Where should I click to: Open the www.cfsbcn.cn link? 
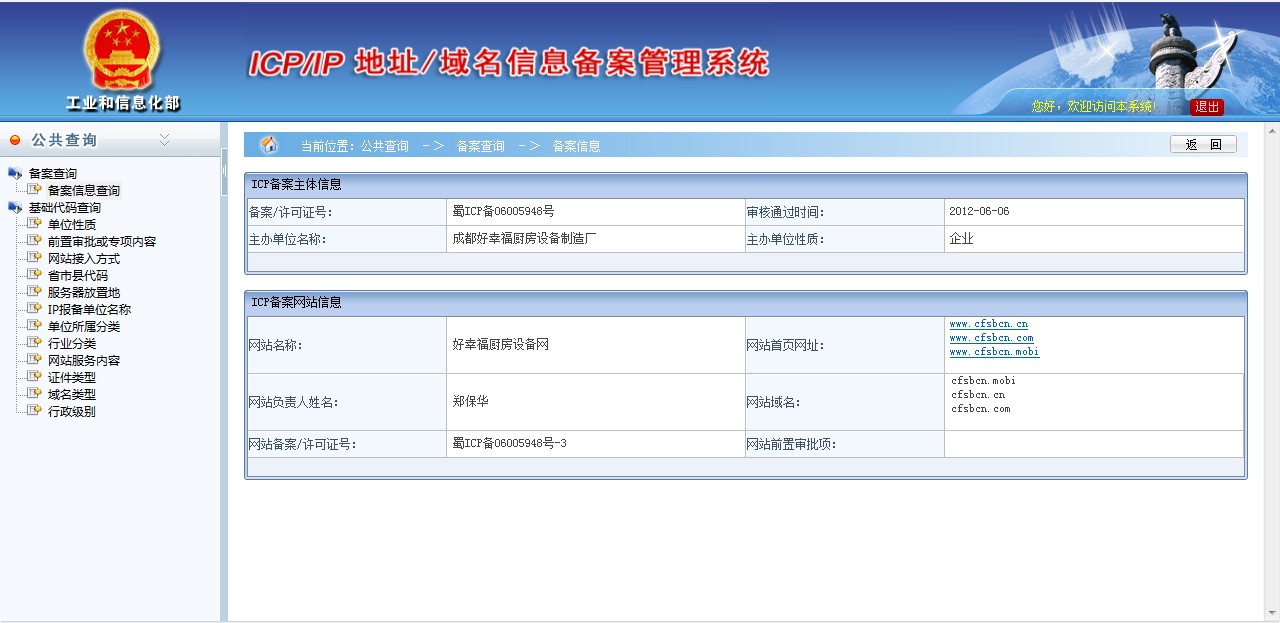pyautogui.click(x=988, y=324)
